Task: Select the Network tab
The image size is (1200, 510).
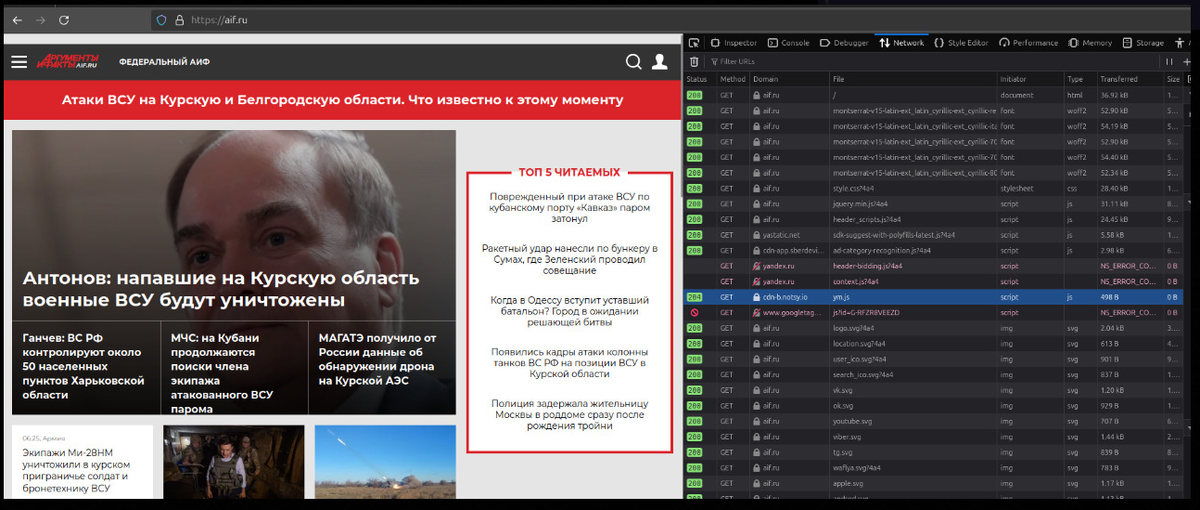Action: point(902,43)
